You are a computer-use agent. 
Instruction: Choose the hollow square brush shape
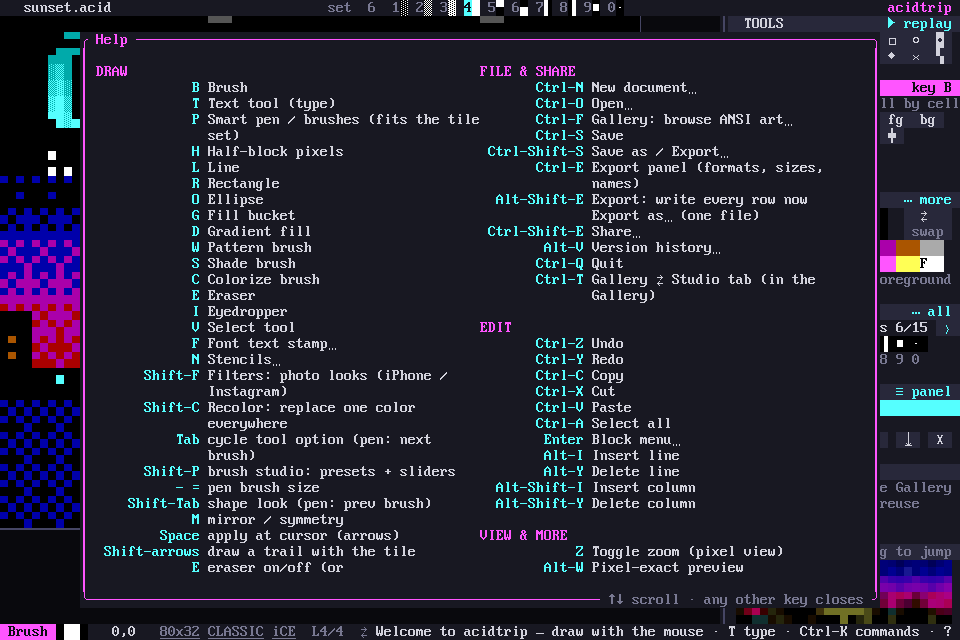pyautogui.click(x=892, y=41)
